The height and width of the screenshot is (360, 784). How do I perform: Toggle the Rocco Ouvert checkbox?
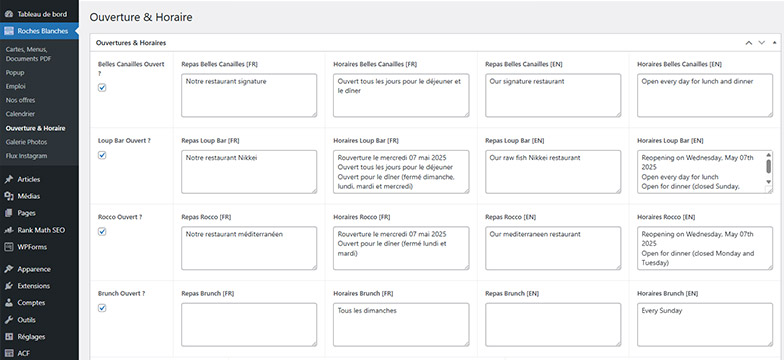(x=102, y=232)
